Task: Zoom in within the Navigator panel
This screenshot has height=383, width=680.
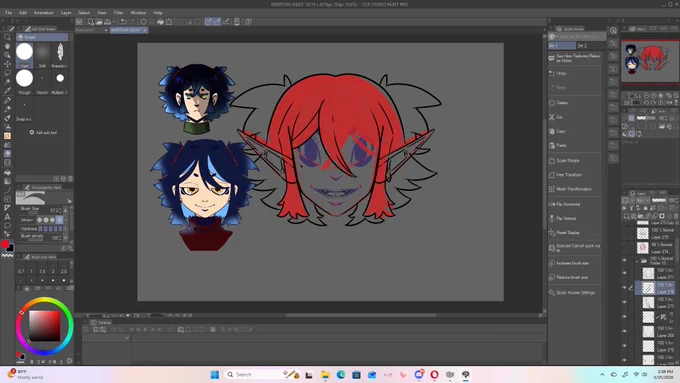Action: click(654, 95)
